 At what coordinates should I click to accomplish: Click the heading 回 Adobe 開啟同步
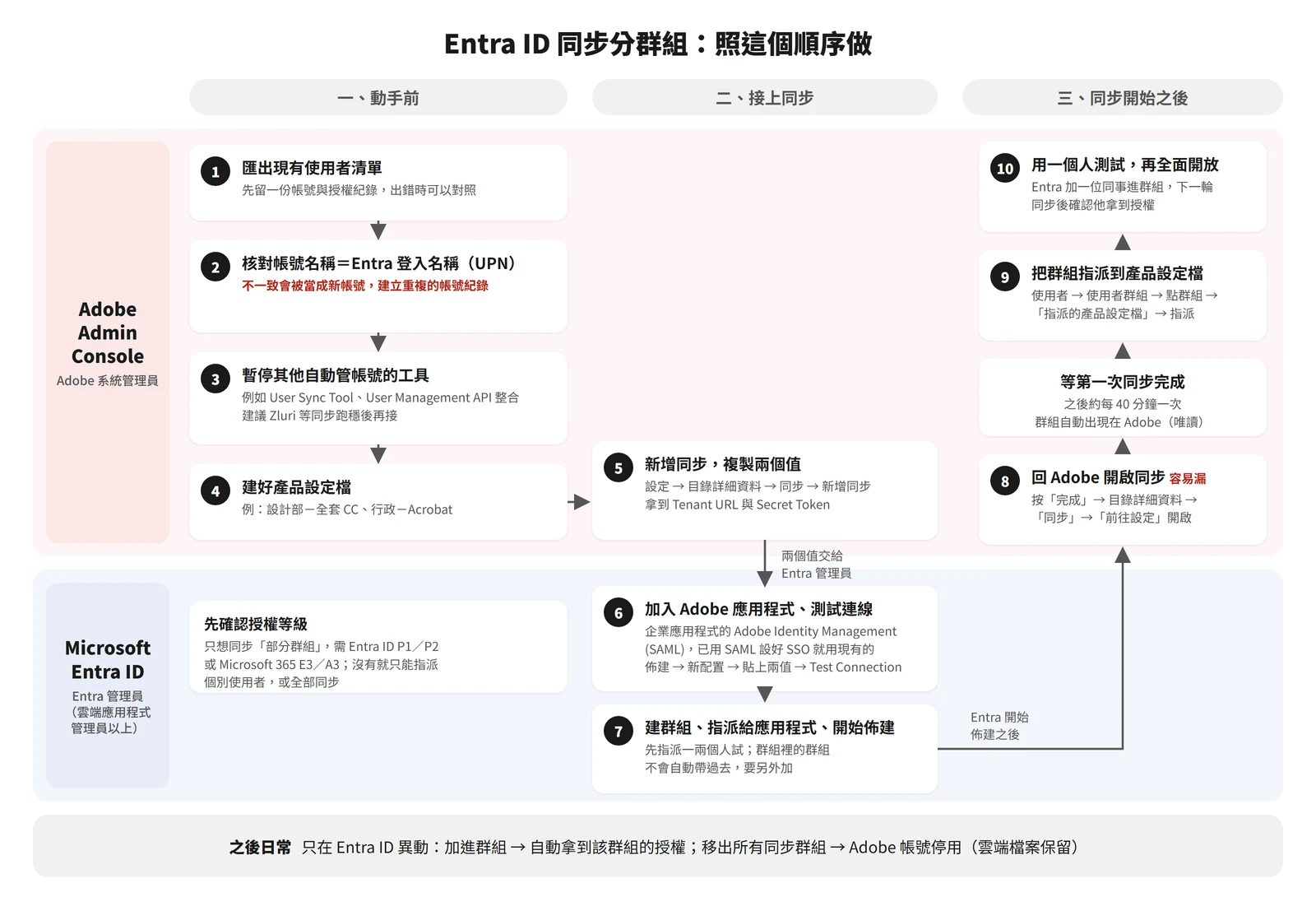coord(1098,477)
